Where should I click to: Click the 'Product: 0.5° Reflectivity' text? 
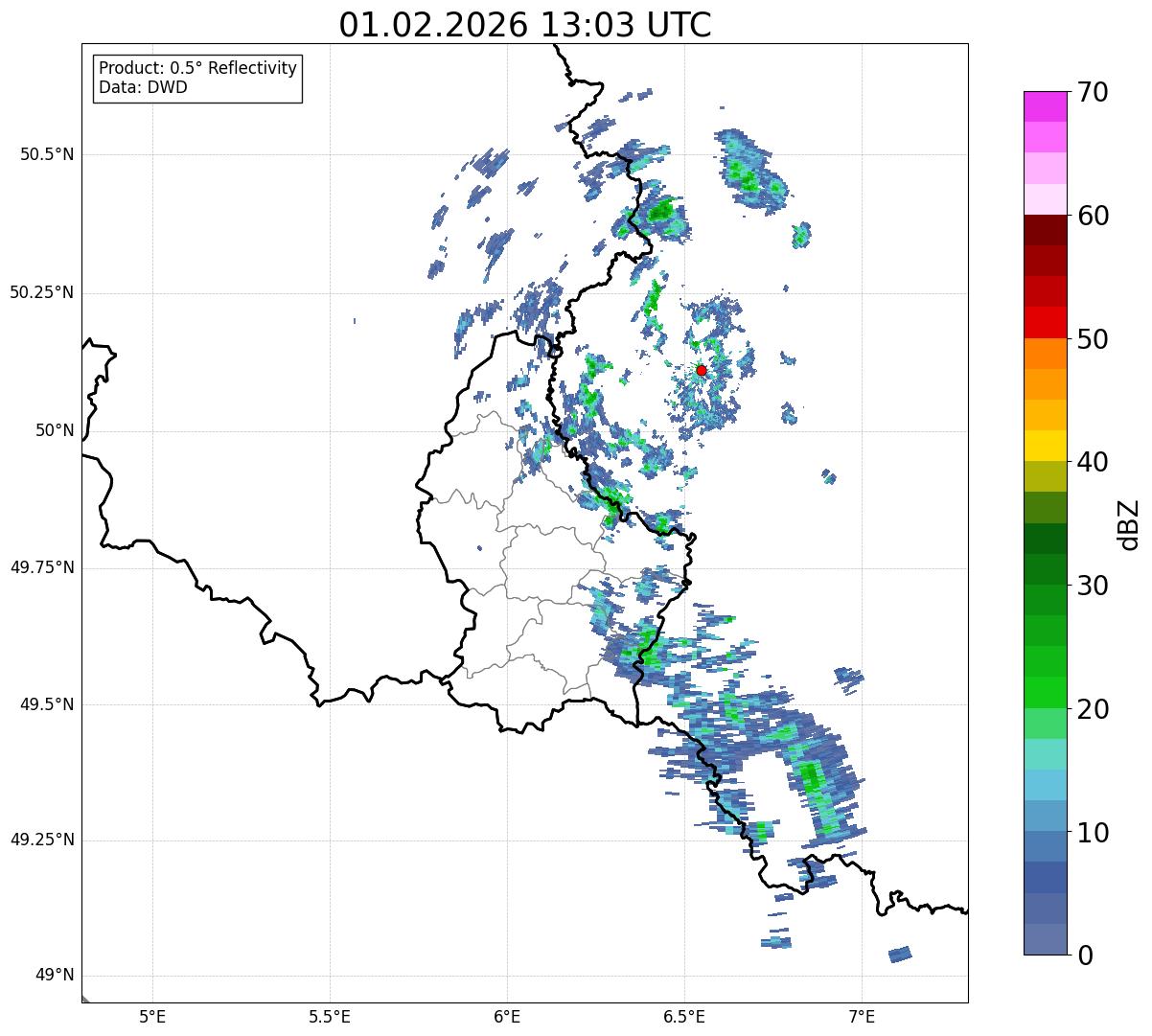pos(198,69)
